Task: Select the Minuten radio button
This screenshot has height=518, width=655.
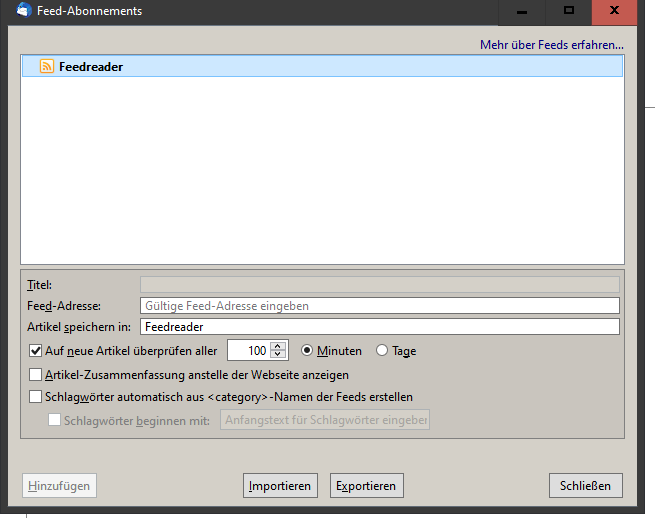Action: tap(307, 350)
